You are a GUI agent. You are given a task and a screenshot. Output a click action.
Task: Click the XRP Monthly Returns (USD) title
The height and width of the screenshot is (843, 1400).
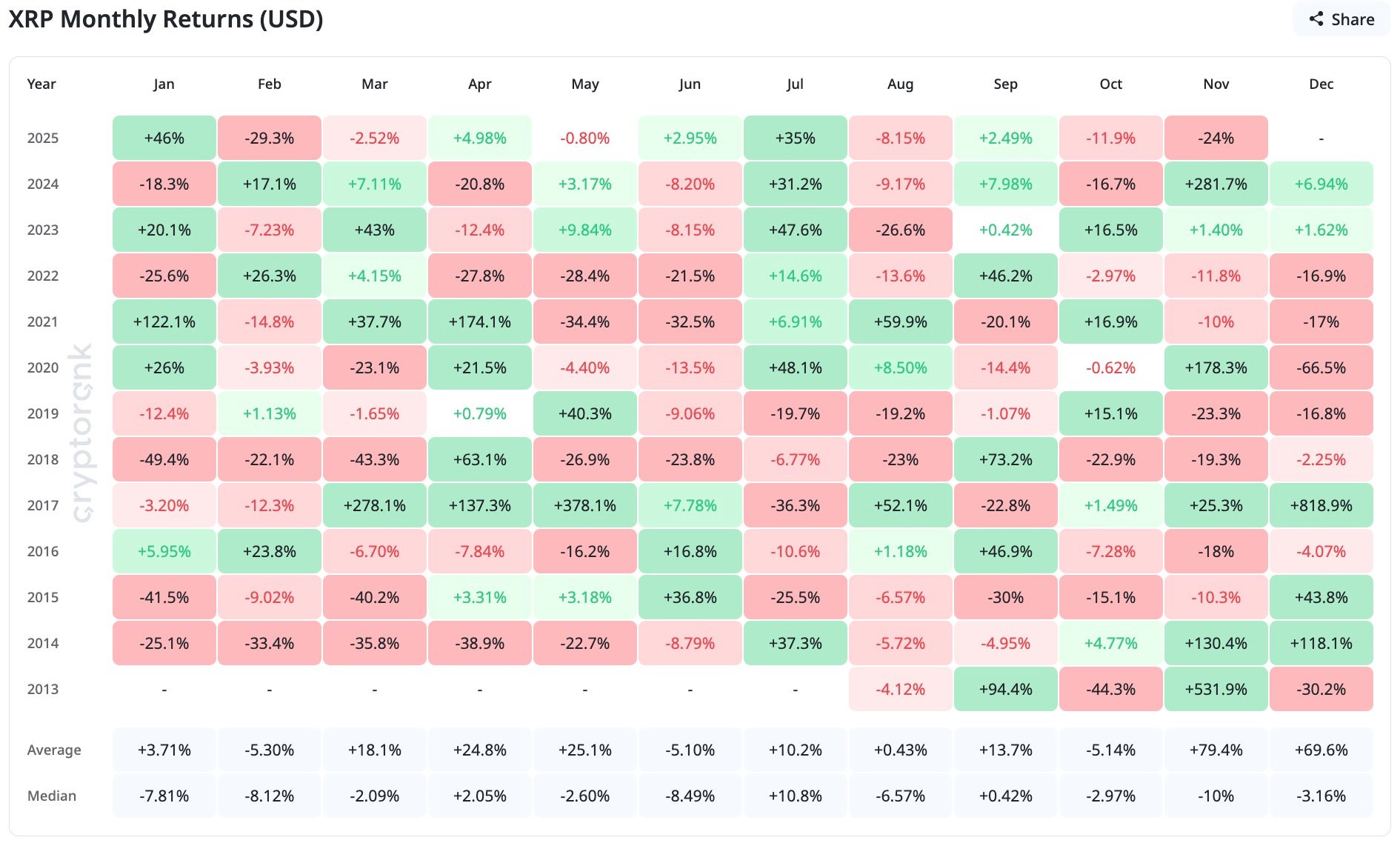coord(166,19)
